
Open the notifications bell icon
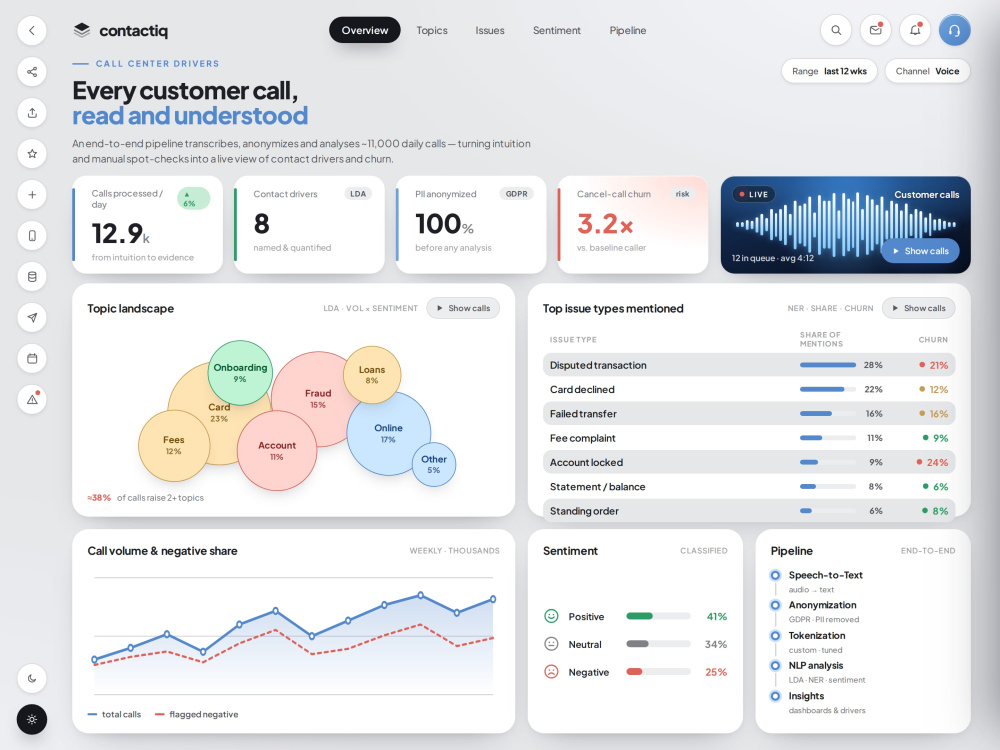(915, 30)
